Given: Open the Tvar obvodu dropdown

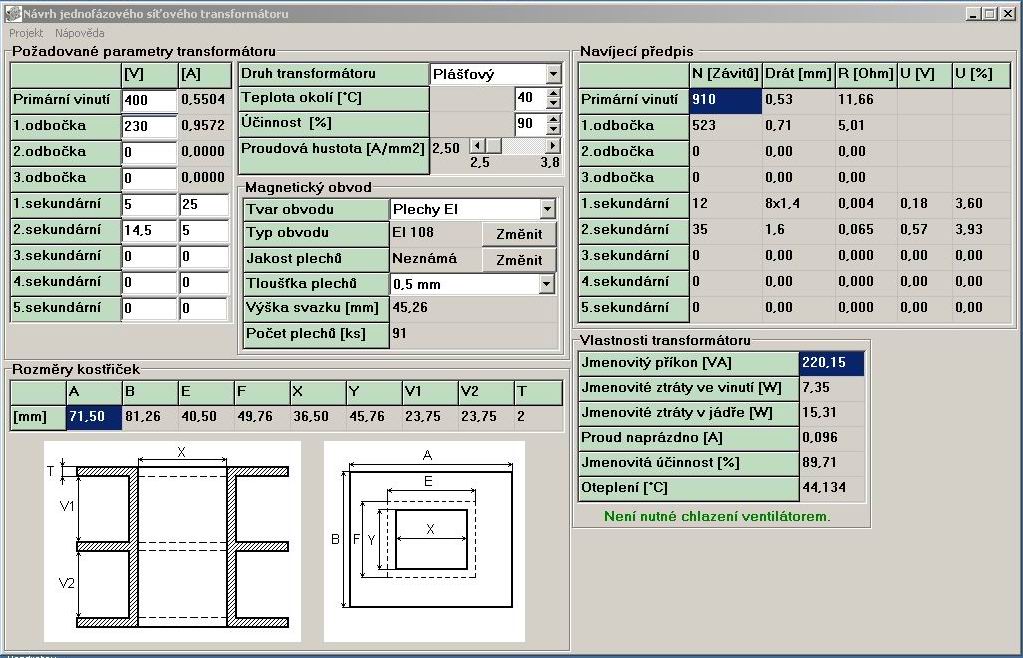Looking at the screenshot, I should pyautogui.click(x=546, y=209).
